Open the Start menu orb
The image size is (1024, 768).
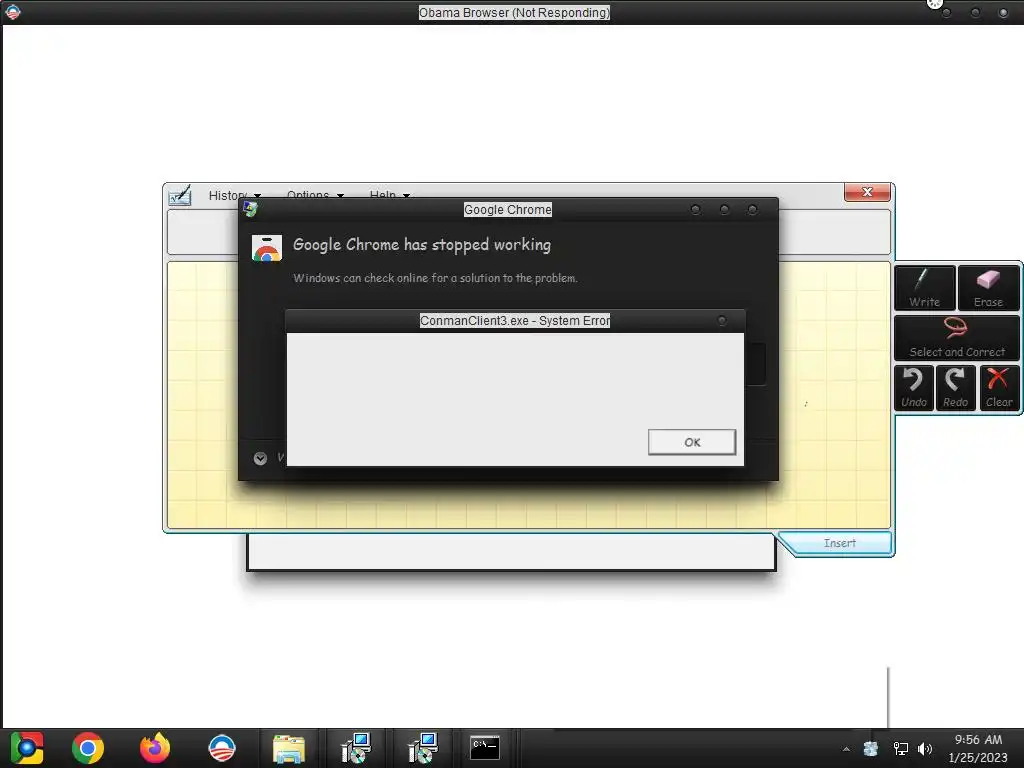click(x=26, y=748)
